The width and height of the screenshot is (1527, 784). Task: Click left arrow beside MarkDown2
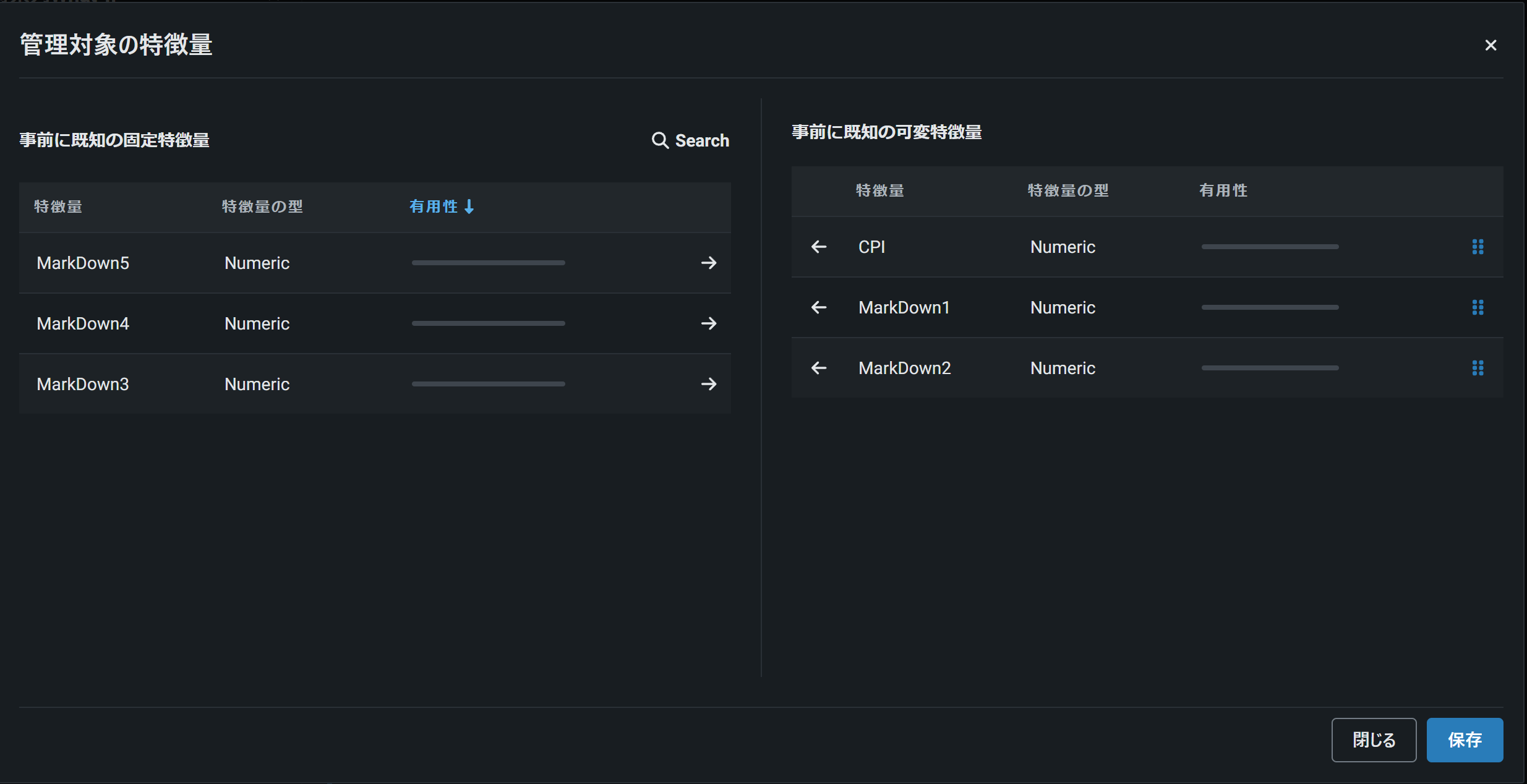click(x=819, y=368)
